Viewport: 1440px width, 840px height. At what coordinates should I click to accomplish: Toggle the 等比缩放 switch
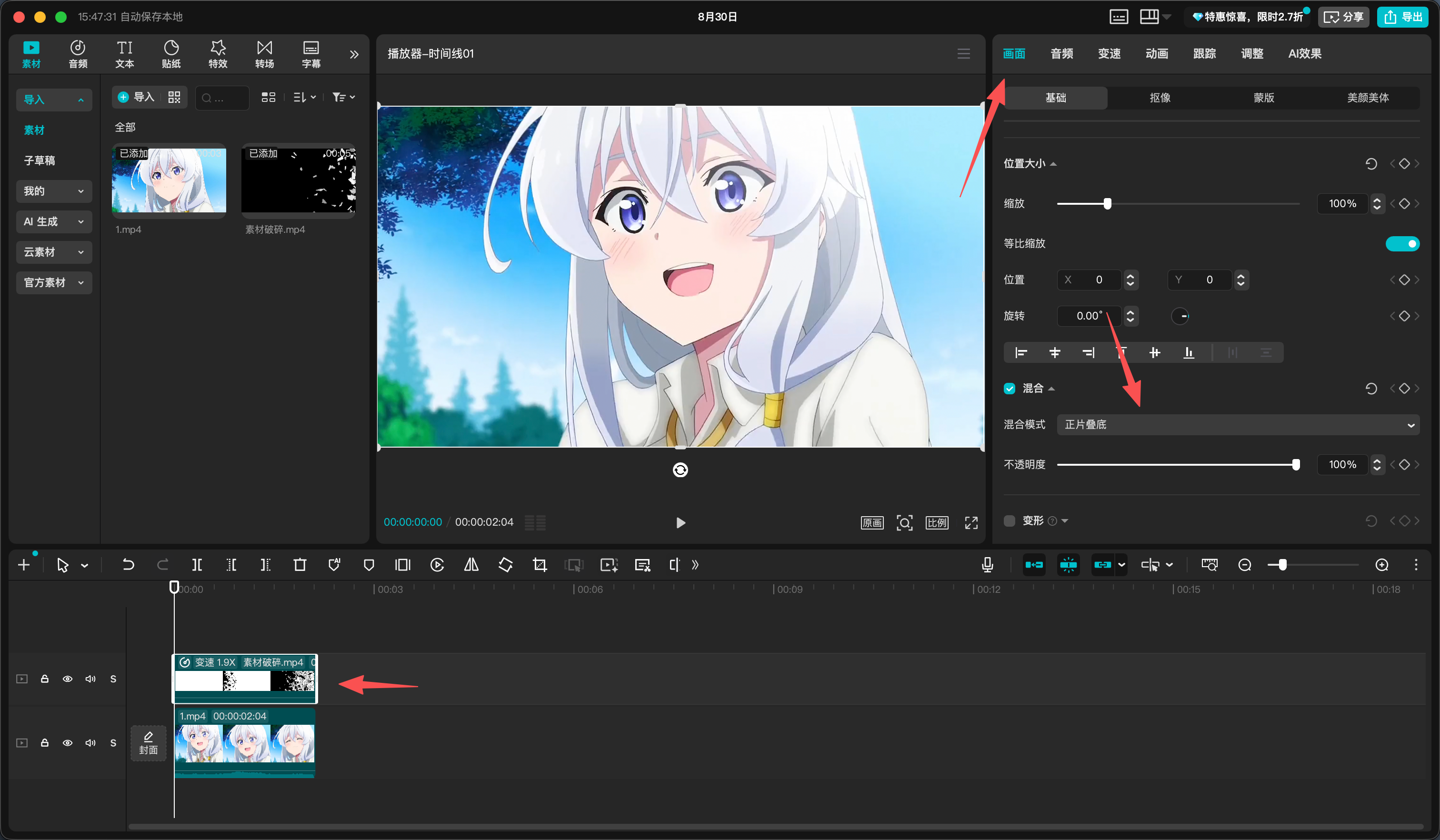[1402, 243]
